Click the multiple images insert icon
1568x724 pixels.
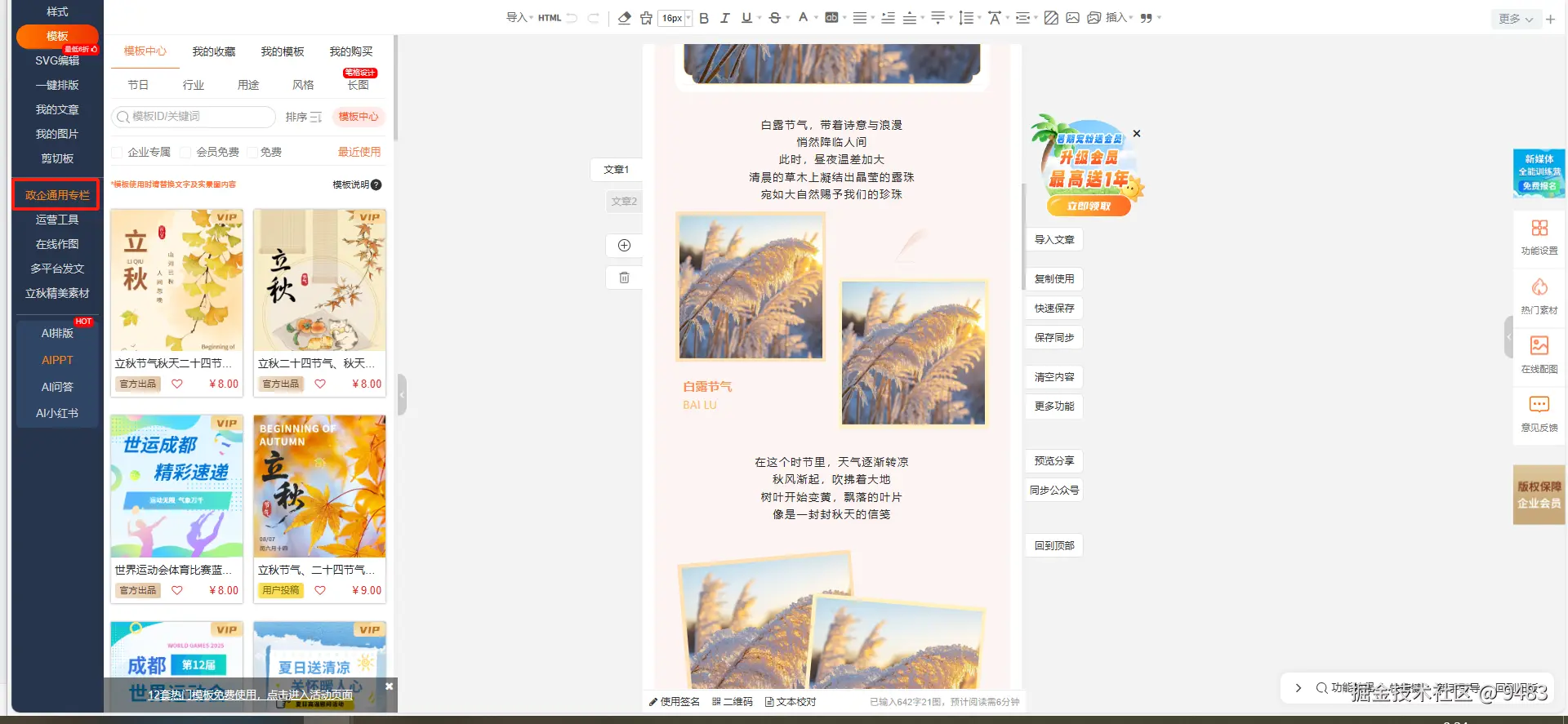[1094, 18]
